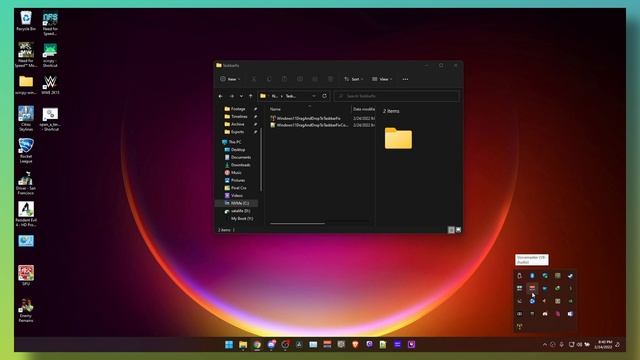Screen dimensions: 640x360
Task: Click the Delete icon in File Explorer toolbar
Action: [x=331, y=79]
